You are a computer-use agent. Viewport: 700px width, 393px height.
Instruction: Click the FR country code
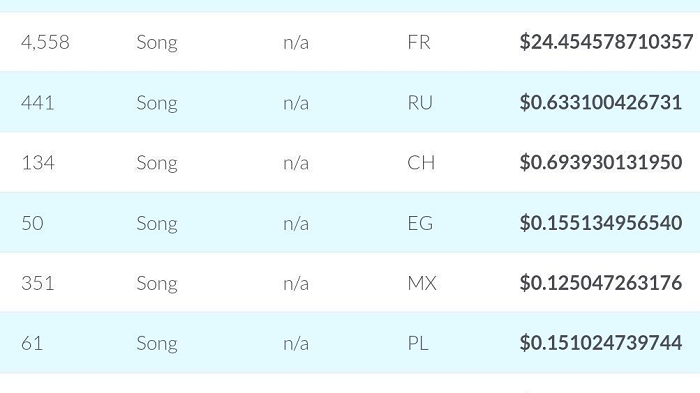[x=419, y=42]
